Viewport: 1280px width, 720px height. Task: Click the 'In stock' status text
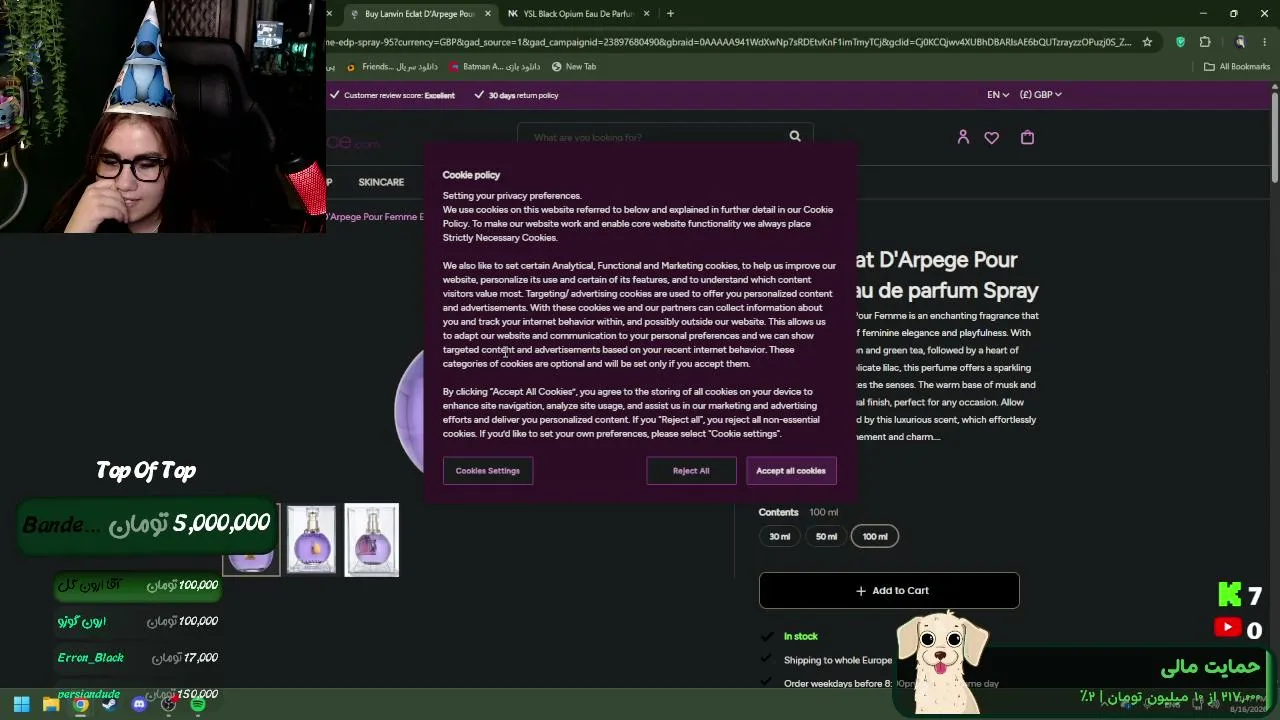[x=801, y=636]
